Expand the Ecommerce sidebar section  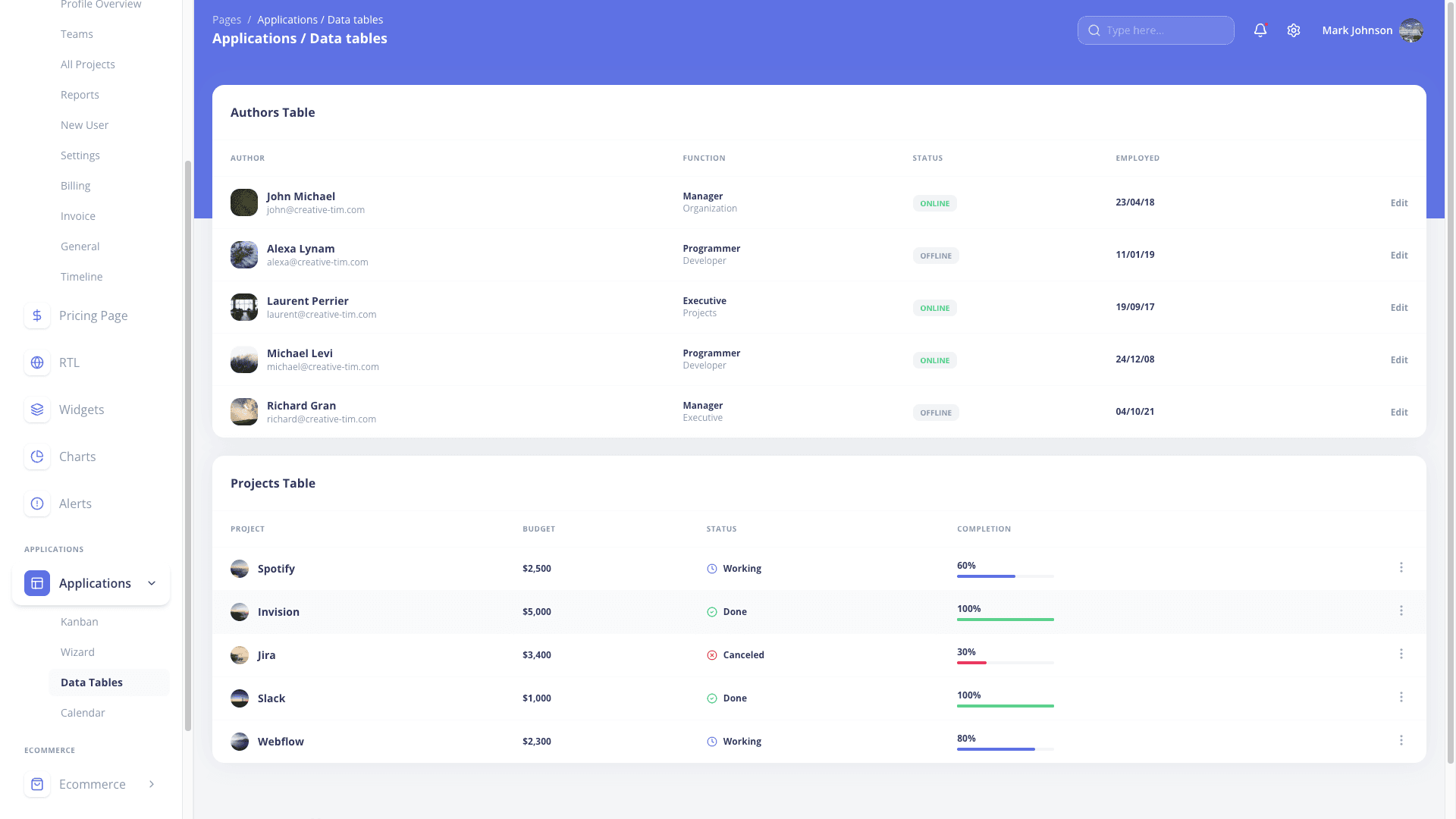(x=151, y=784)
